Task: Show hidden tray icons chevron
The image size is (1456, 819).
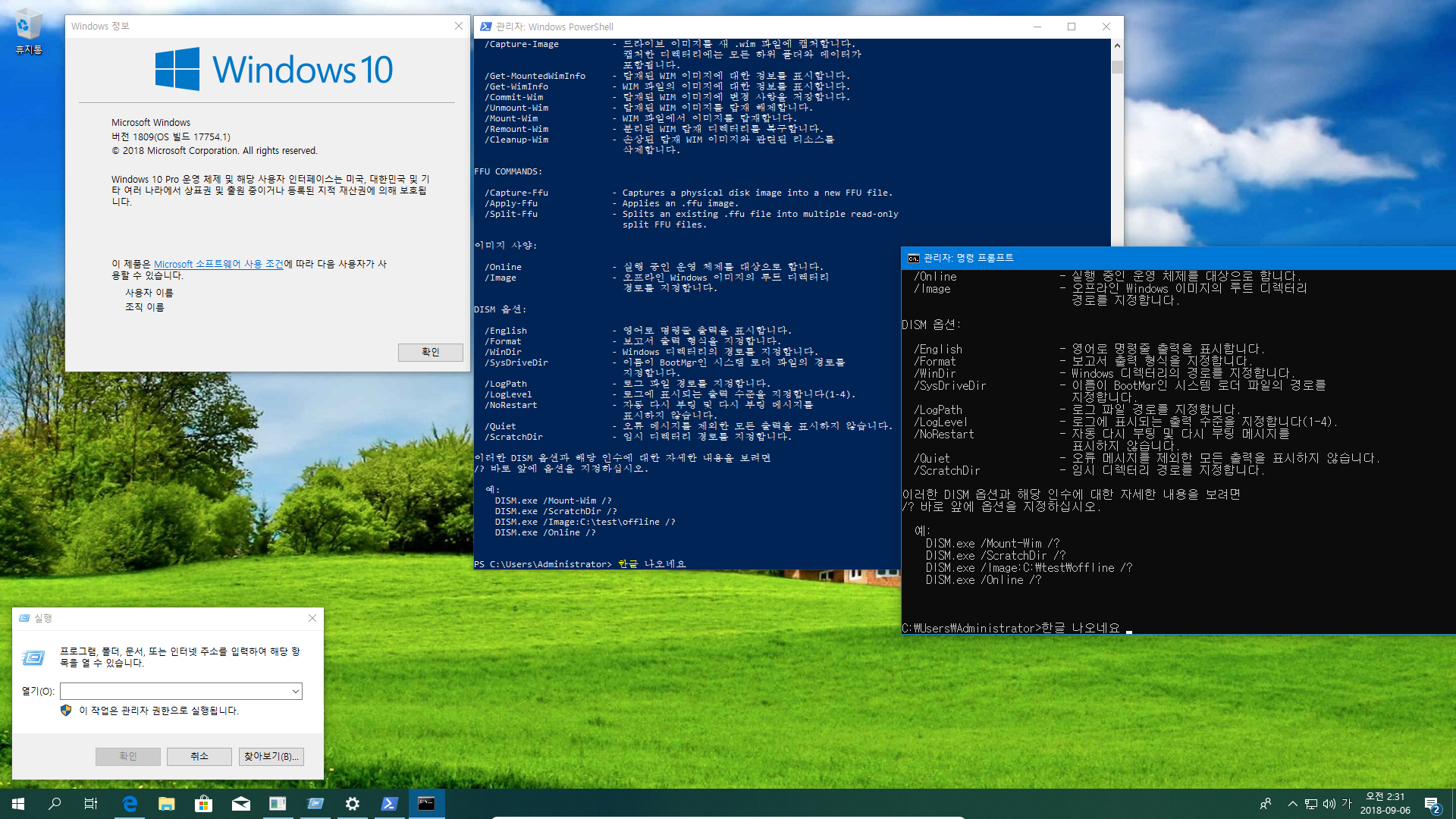Action: click(x=1292, y=804)
